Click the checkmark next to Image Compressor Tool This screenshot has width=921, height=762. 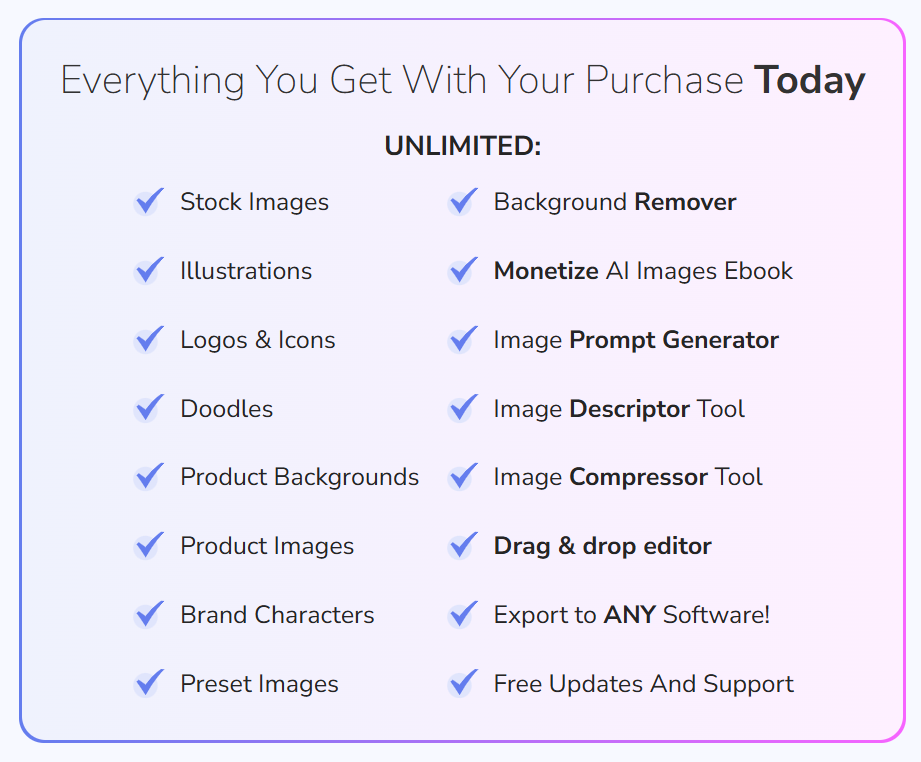(462, 477)
